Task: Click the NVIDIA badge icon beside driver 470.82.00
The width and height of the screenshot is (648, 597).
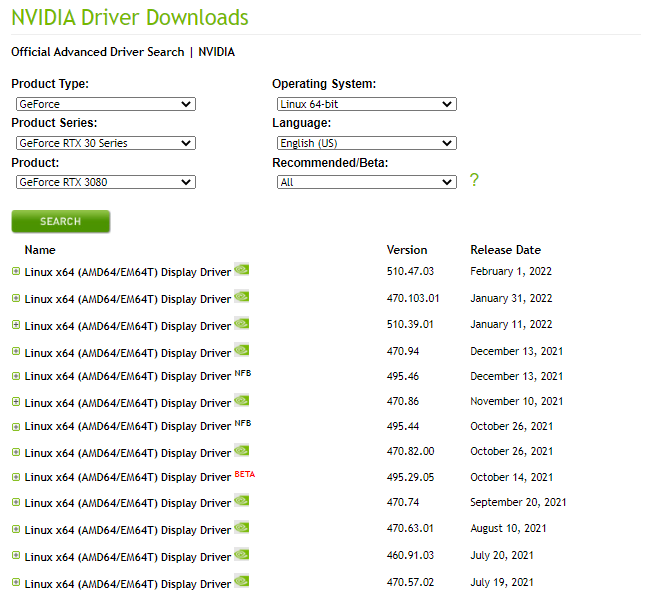Action: click(x=242, y=450)
